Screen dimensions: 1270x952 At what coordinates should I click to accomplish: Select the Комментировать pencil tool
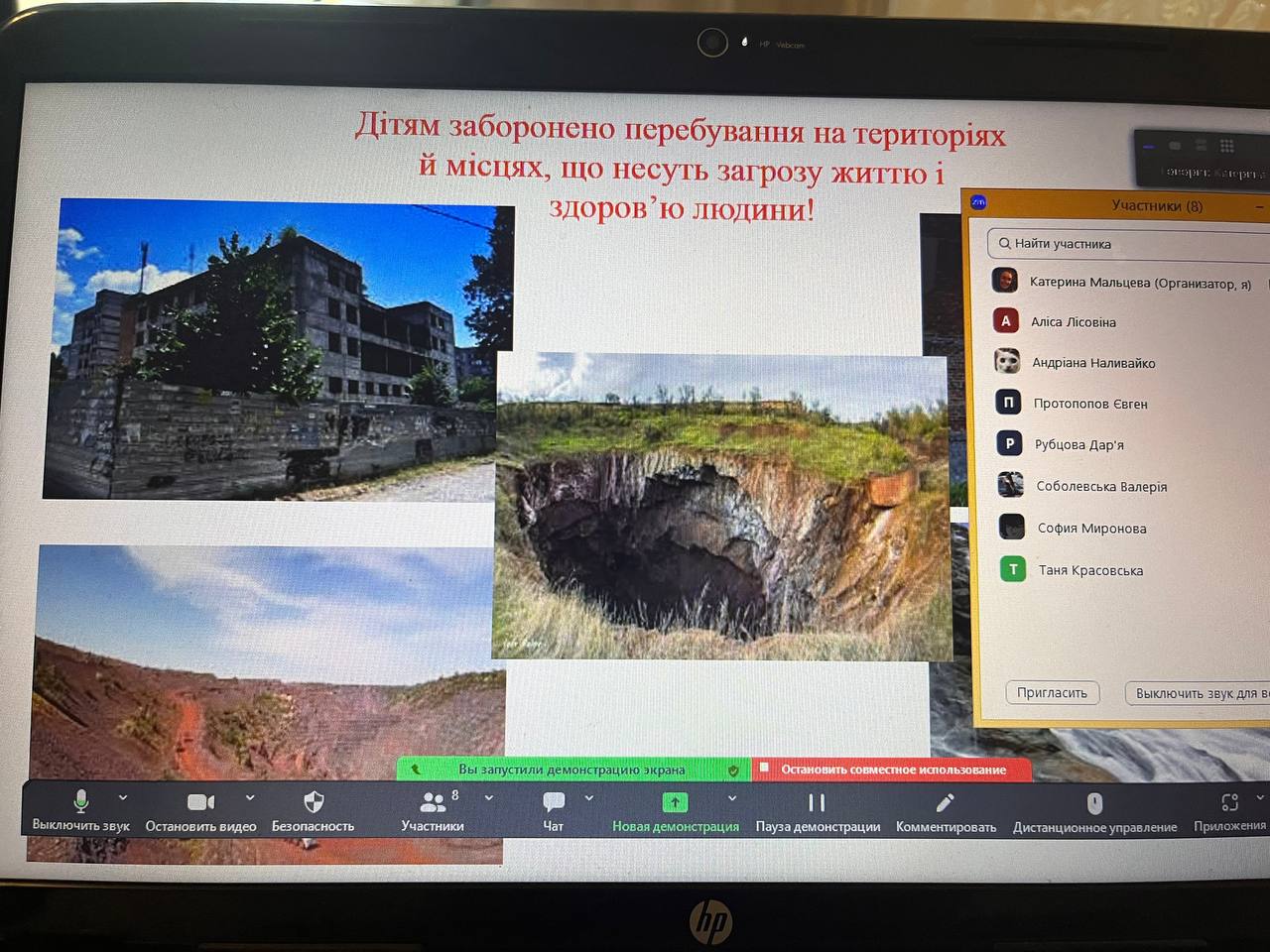tap(946, 803)
